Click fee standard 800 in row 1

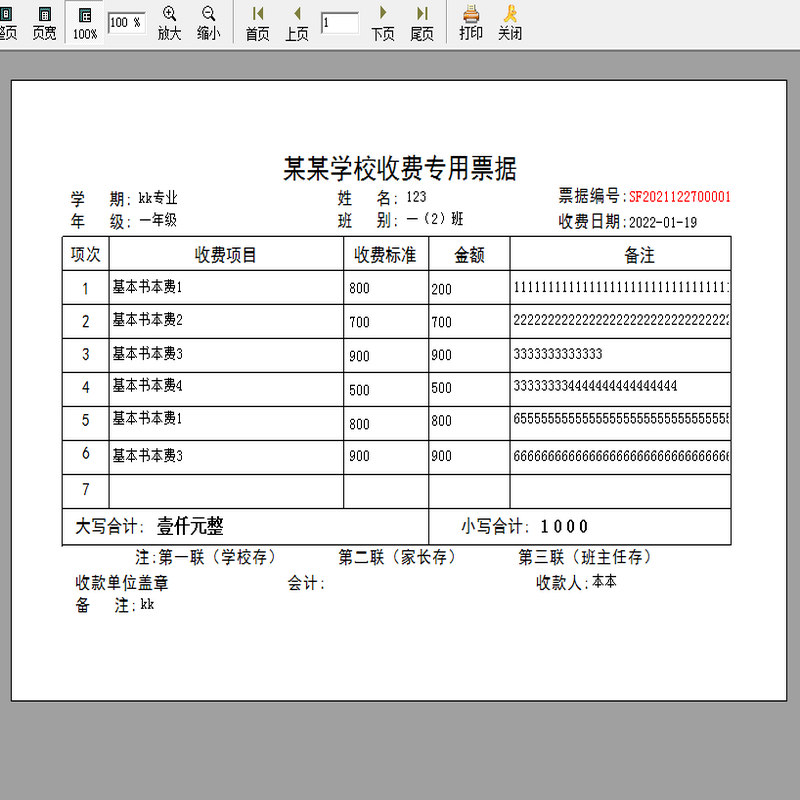point(359,288)
